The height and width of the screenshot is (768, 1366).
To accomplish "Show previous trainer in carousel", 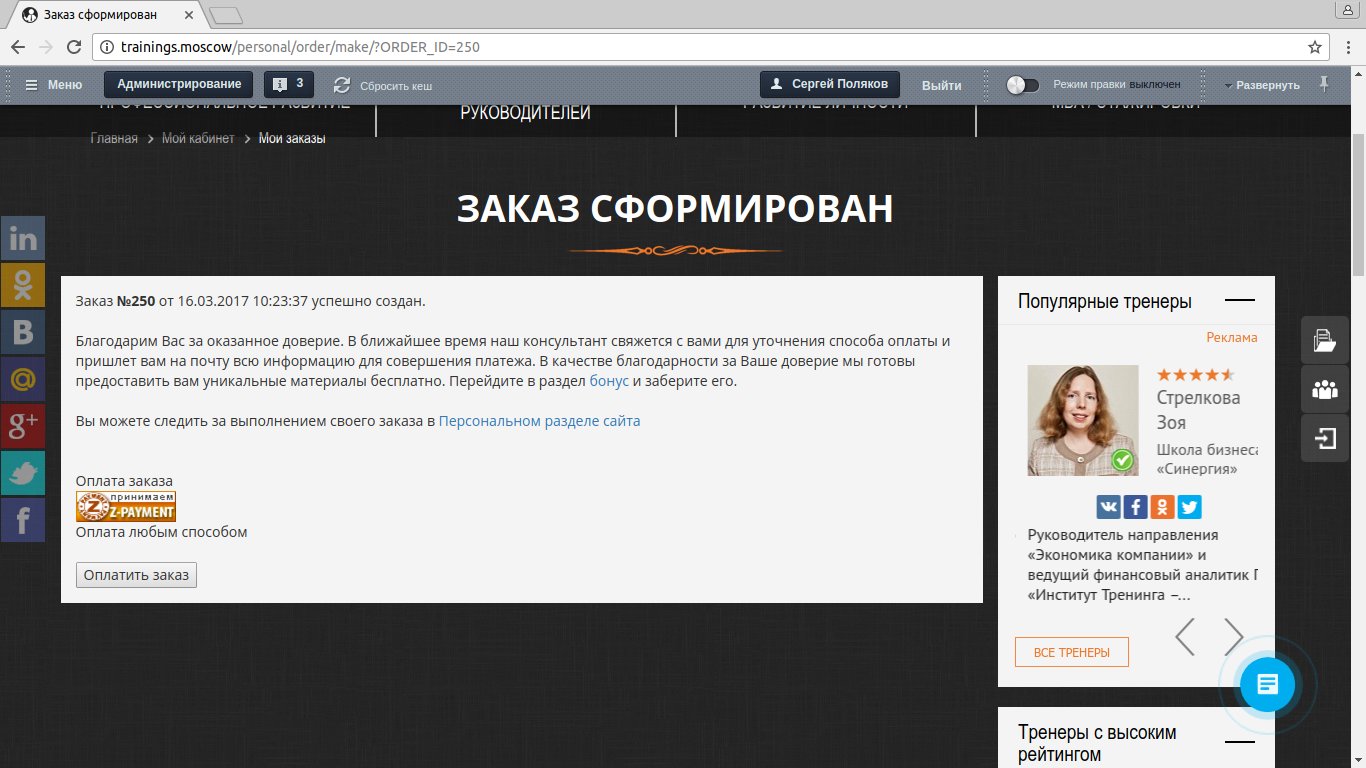I will tap(1185, 636).
